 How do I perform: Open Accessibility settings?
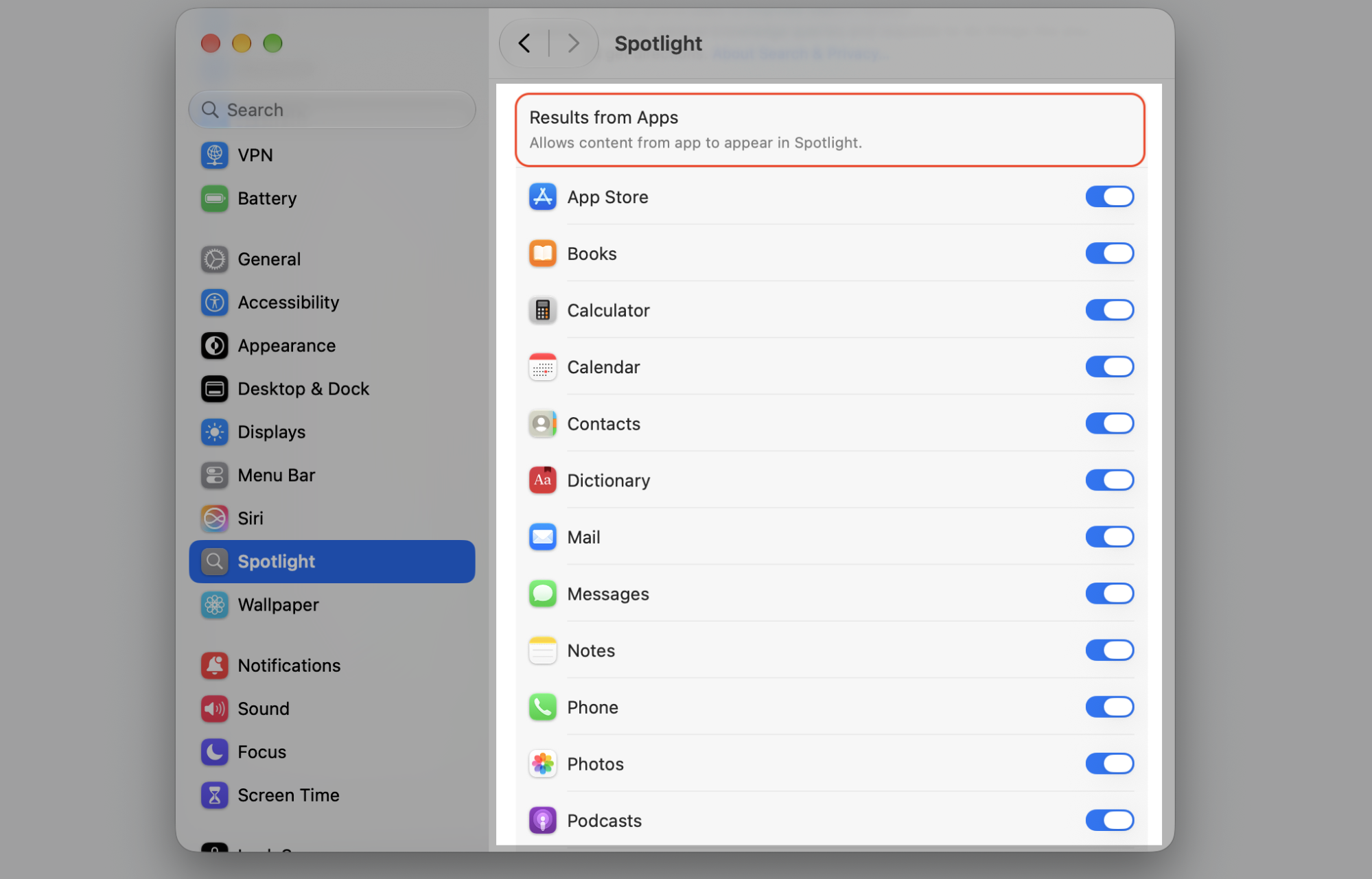(x=332, y=303)
